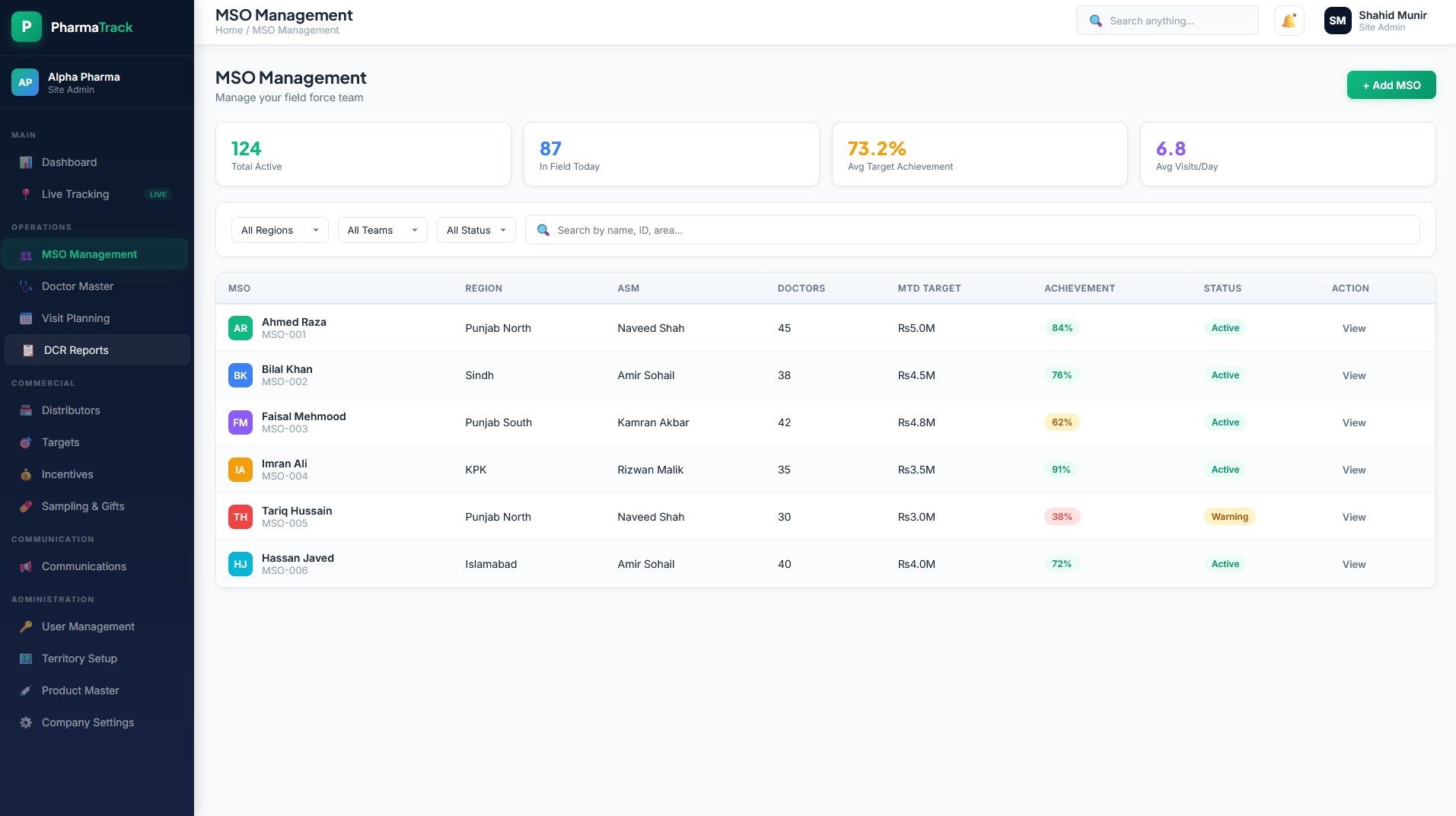Open the Incentives money bag icon
This screenshot has height=816, width=1456.
[x=26, y=474]
